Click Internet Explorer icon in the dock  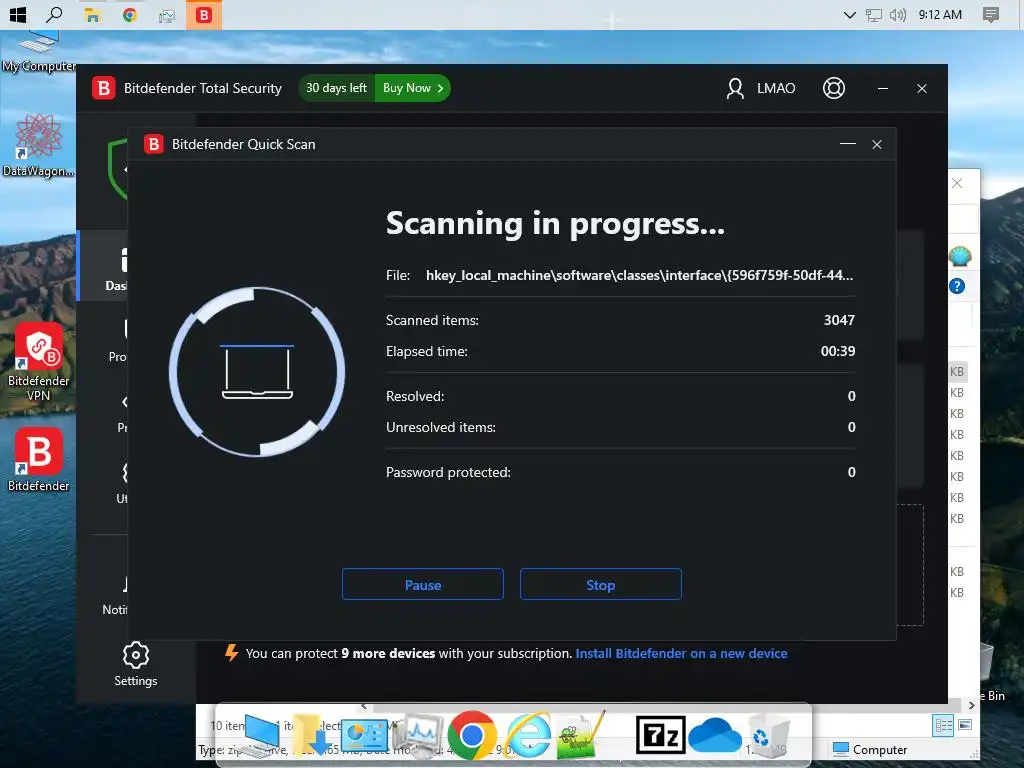[528, 735]
